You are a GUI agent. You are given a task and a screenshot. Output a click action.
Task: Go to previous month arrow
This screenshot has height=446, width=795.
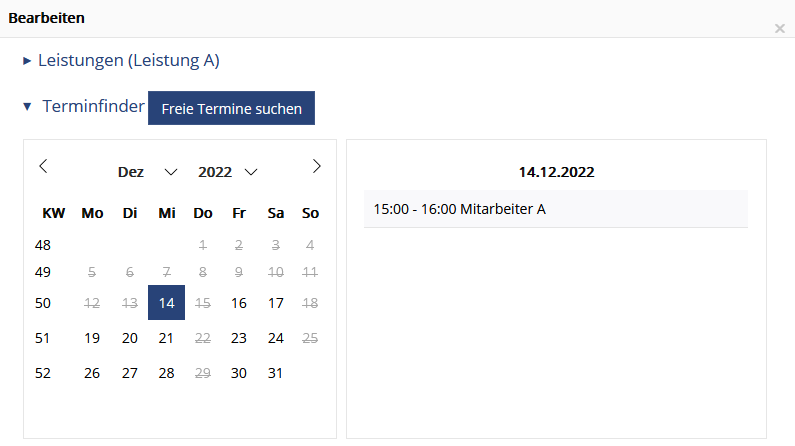click(43, 166)
